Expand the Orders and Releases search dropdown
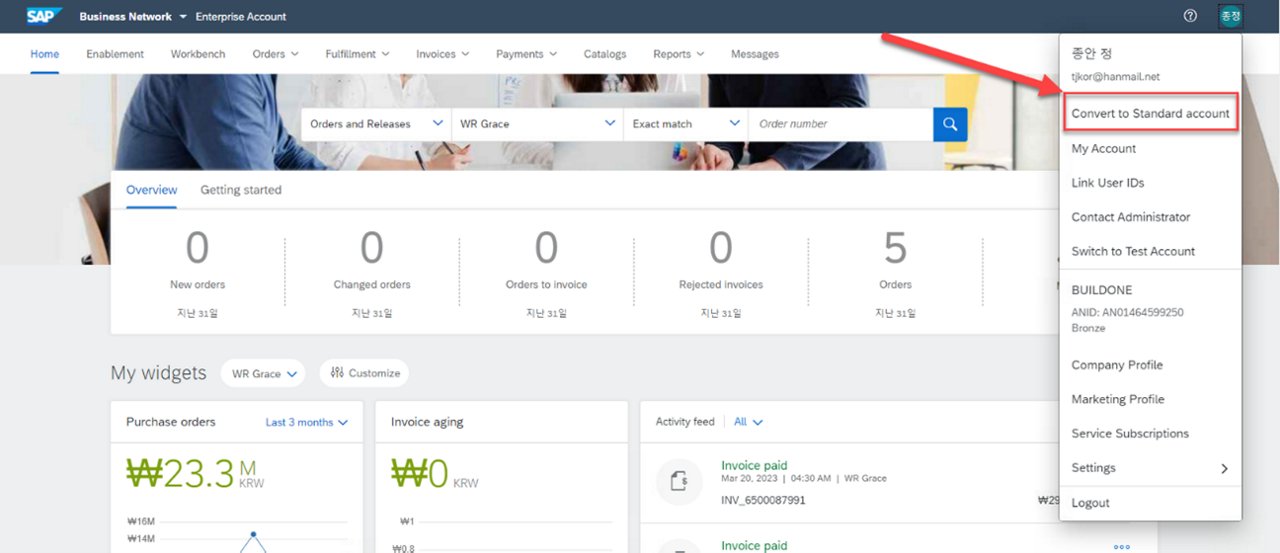Image resolution: width=1280 pixels, height=553 pixels. (437, 123)
